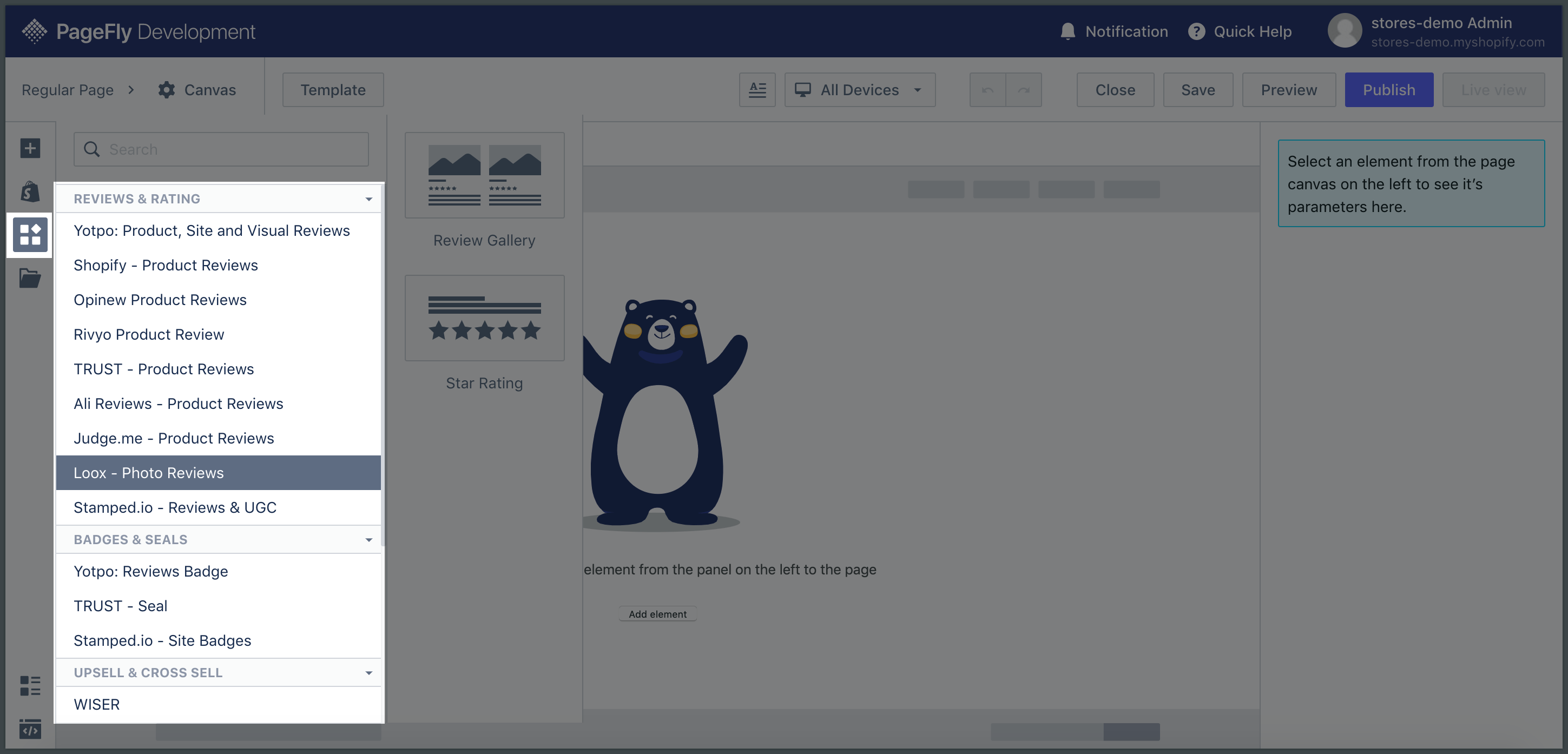Click the Close button
This screenshot has width=1568, height=754.
click(x=1115, y=90)
